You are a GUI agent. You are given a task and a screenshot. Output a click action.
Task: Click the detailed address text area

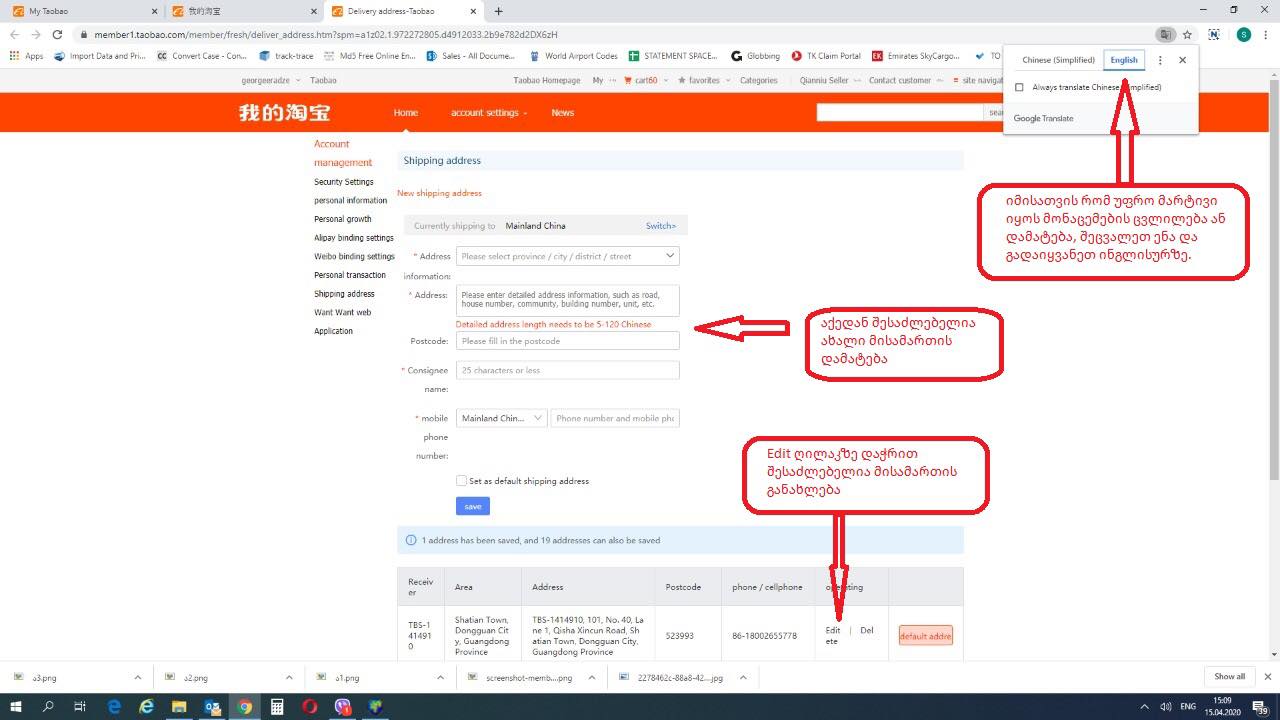(x=567, y=301)
